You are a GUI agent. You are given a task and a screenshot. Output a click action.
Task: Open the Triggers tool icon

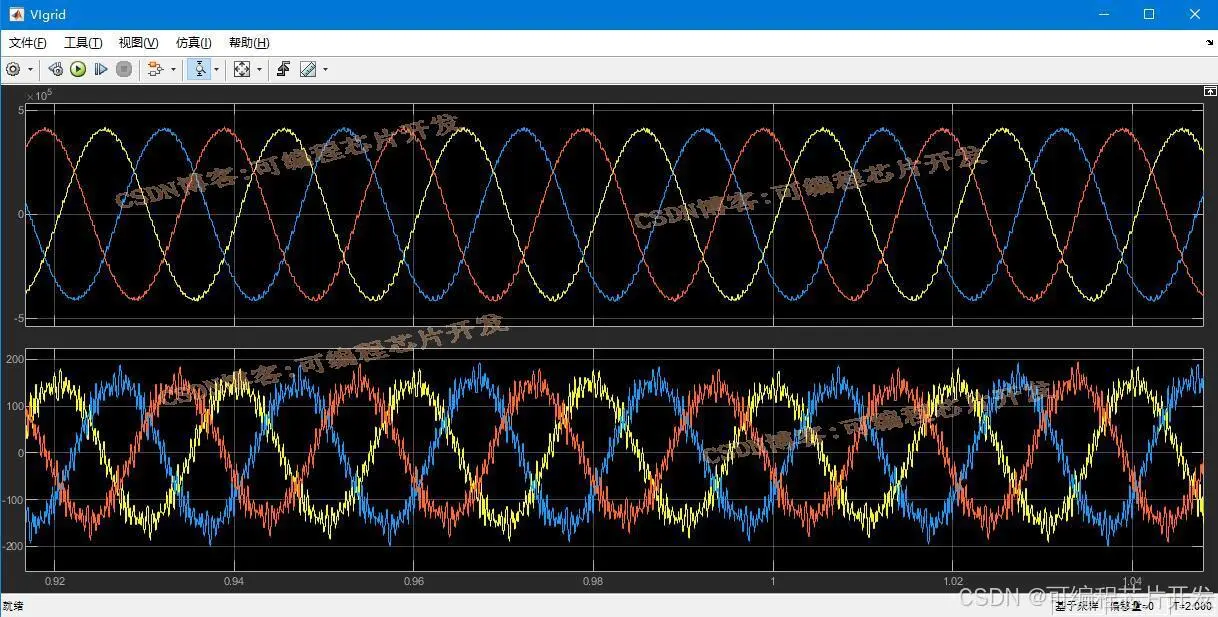pyautogui.click(x=284, y=69)
